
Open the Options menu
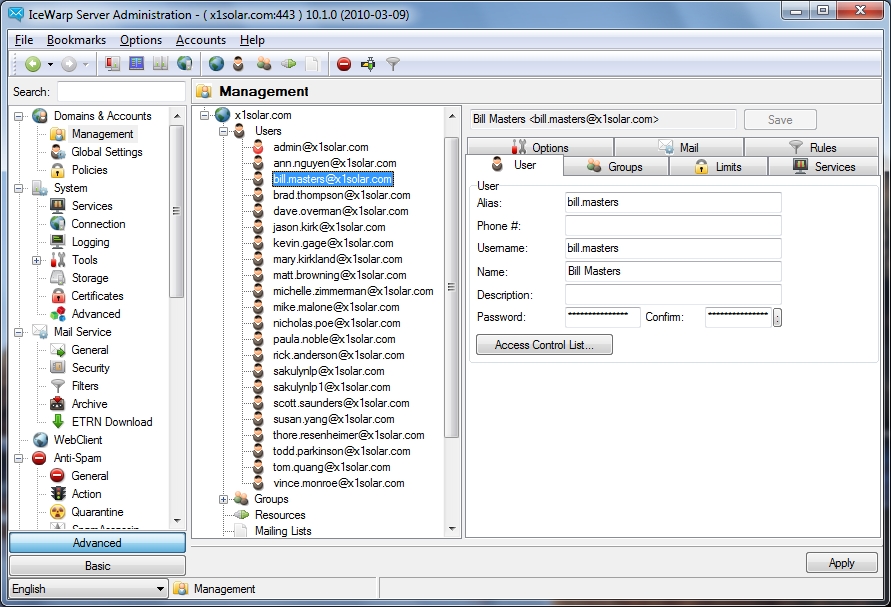pyautogui.click(x=140, y=40)
